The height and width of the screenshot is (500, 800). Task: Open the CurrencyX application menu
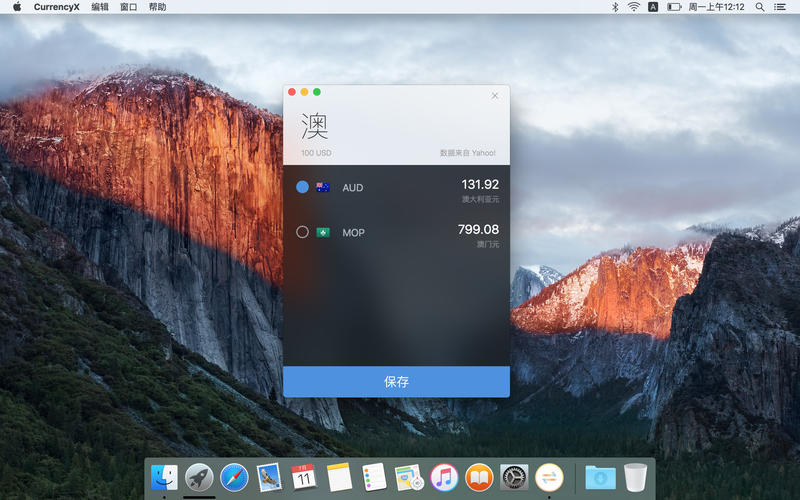coord(56,7)
